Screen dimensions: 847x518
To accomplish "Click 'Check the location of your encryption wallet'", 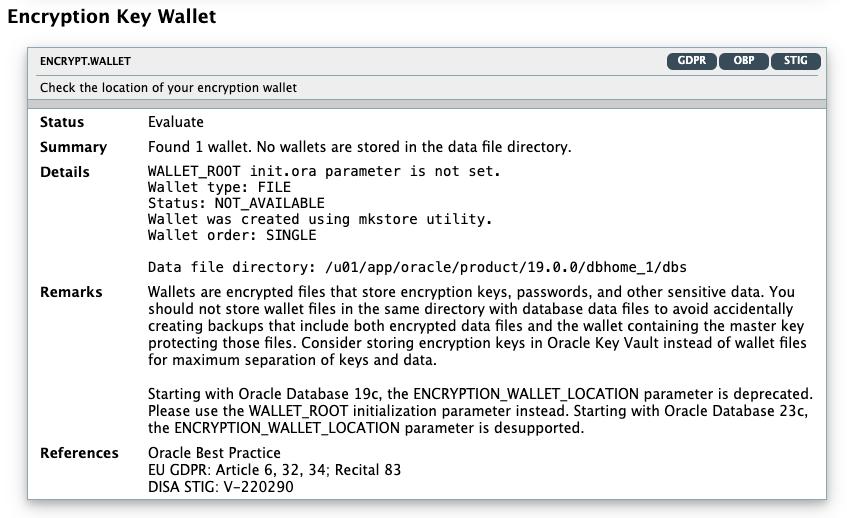I will coord(169,88).
